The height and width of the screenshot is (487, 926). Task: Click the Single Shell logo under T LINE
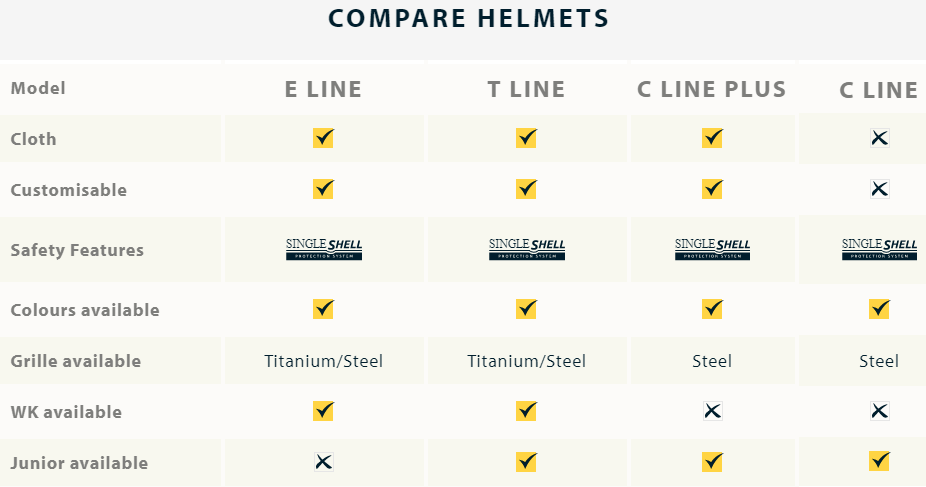(527, 249)
